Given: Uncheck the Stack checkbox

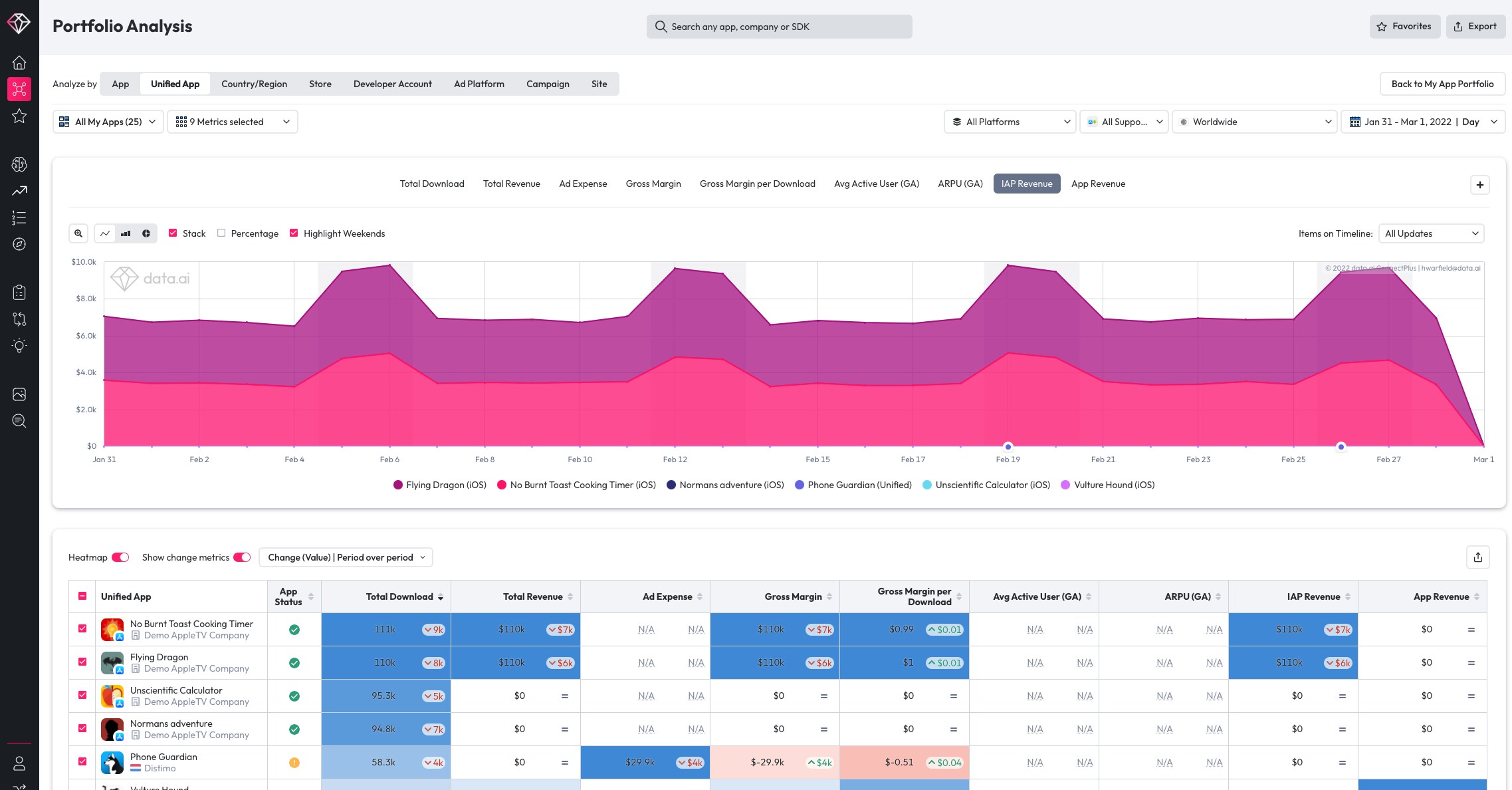Looking at the screenshot, I should [173, 233].
